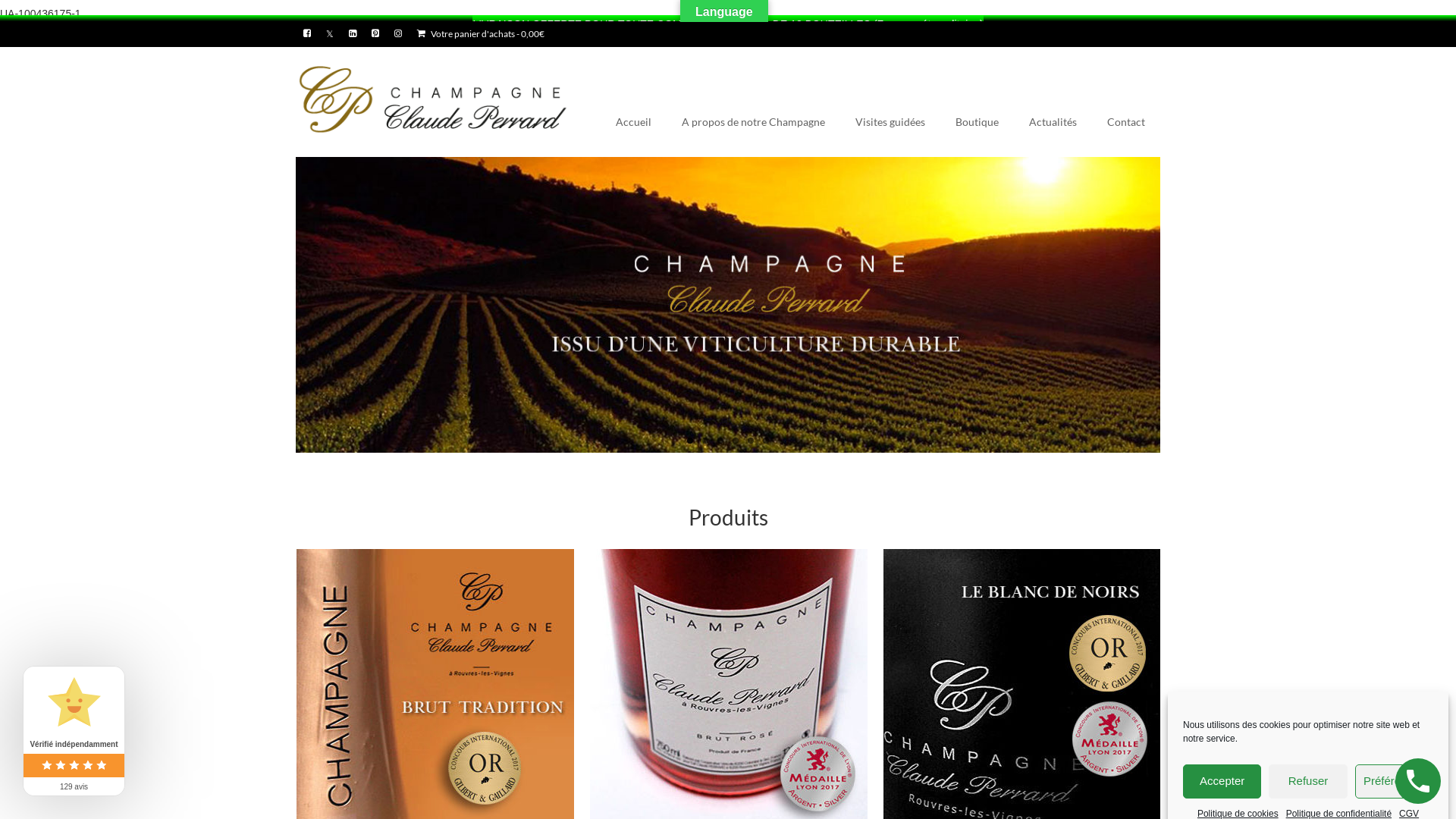Image resolution: width=1456 pixels, height=819 pixels.
Task: Decline cookies with the Refuser button
Action: click(1308, 781)
